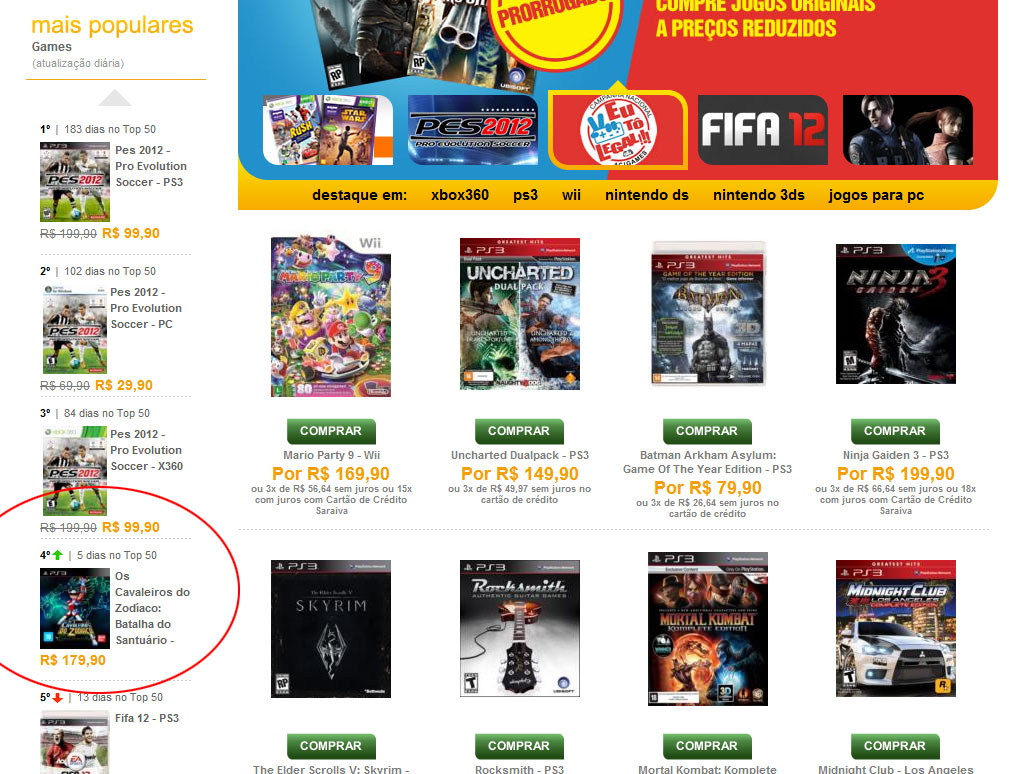Go to the xbox360 category

(460, 195)
